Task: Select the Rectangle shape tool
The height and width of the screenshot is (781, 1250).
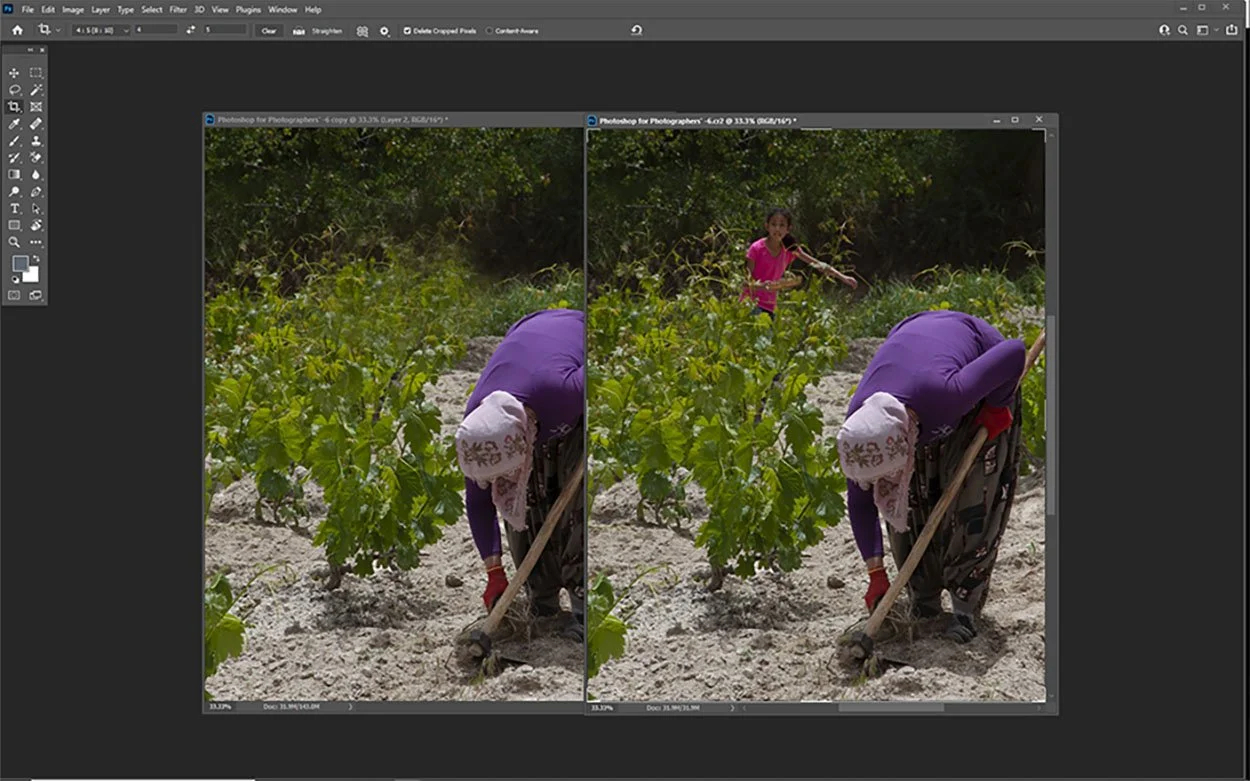Action: pos(14,225)
